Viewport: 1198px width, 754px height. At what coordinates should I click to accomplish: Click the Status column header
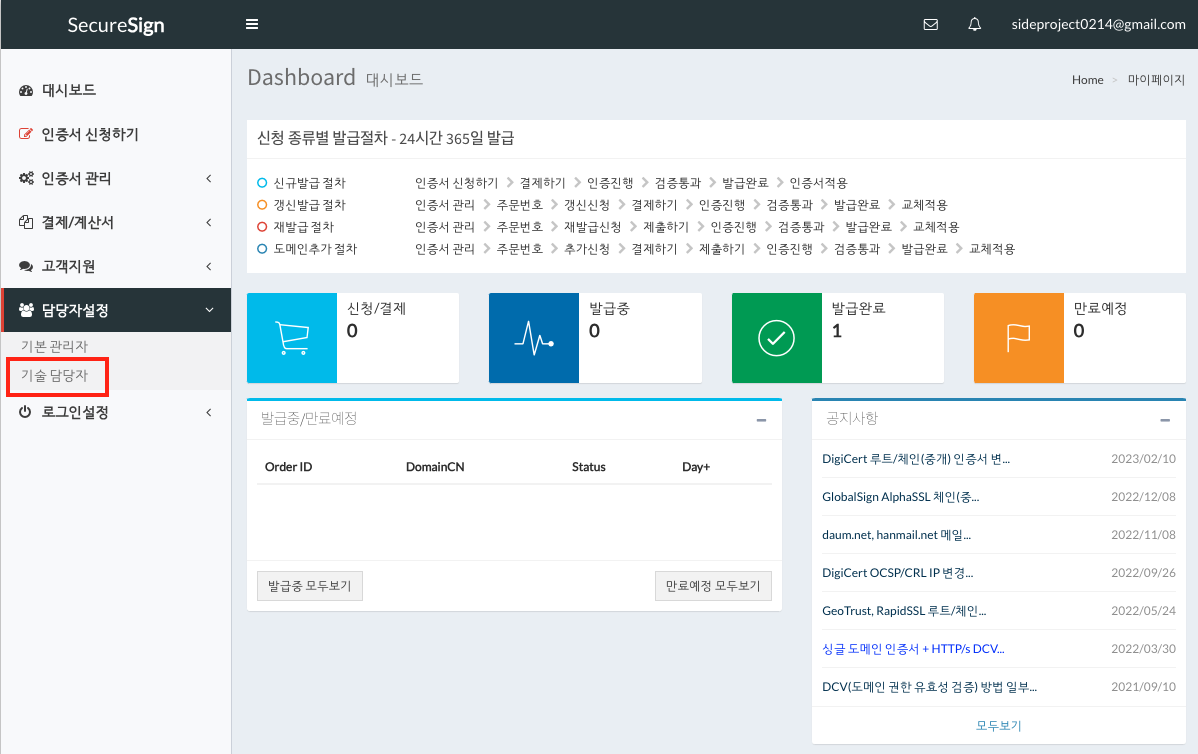pyautogui.click(x=588, y=467)
